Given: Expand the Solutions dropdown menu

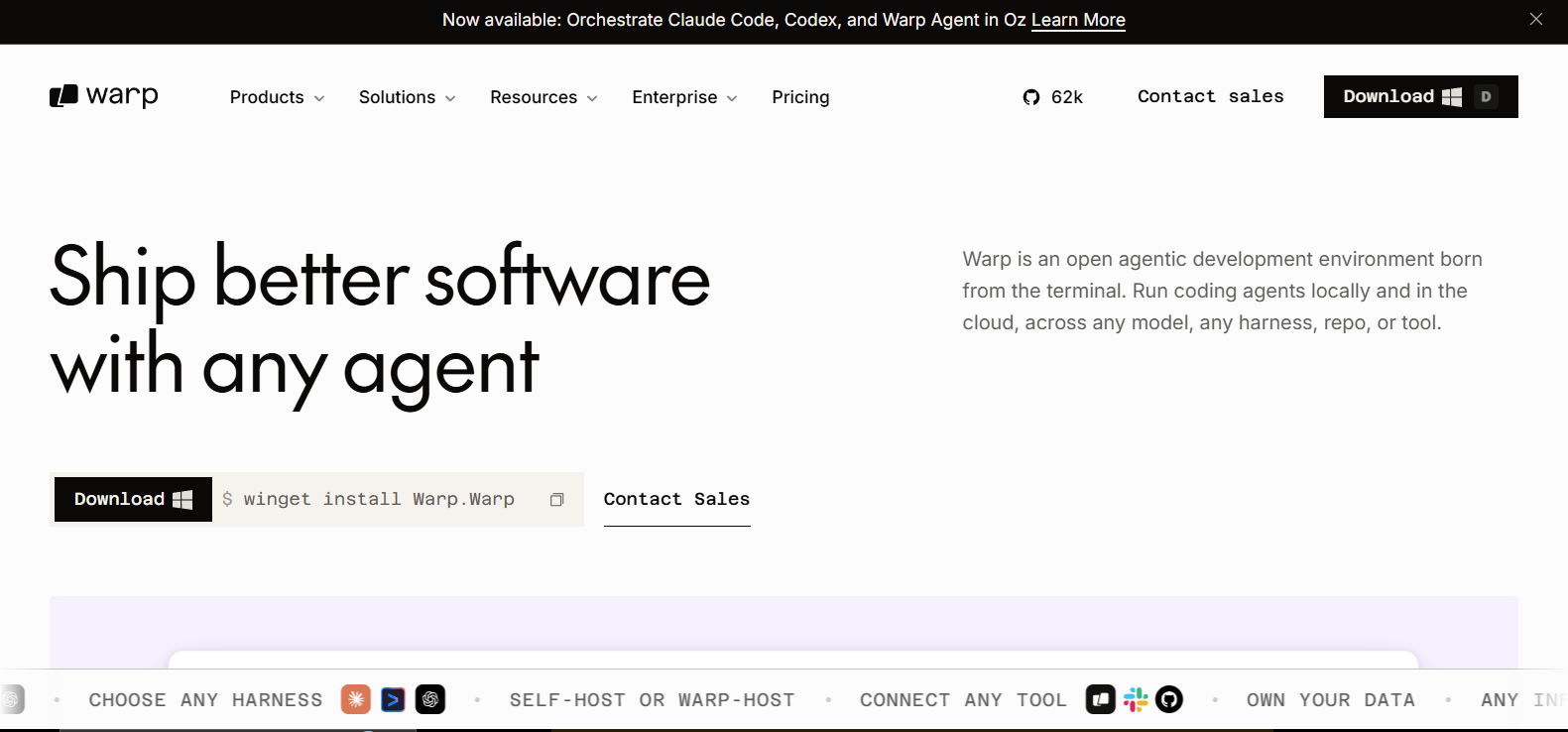Looking at the screenshot, I should click(408, 97).
